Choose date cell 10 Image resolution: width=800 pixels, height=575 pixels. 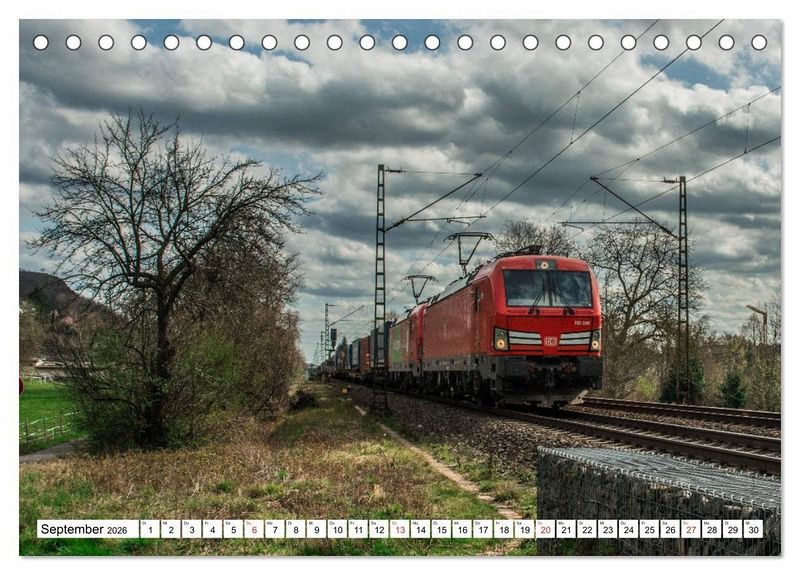[337, 529]
